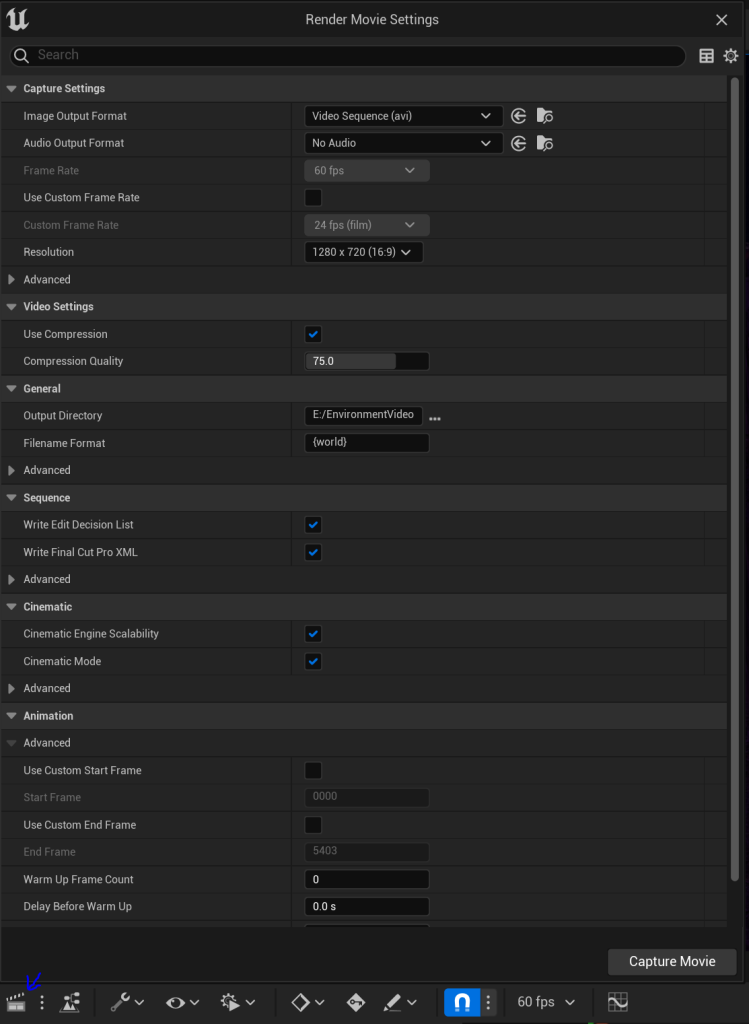Viewport: 749px width, 1024px height.
Task: Uncheck Write Final Cut Pro XML
Action: tap(313, 552)
